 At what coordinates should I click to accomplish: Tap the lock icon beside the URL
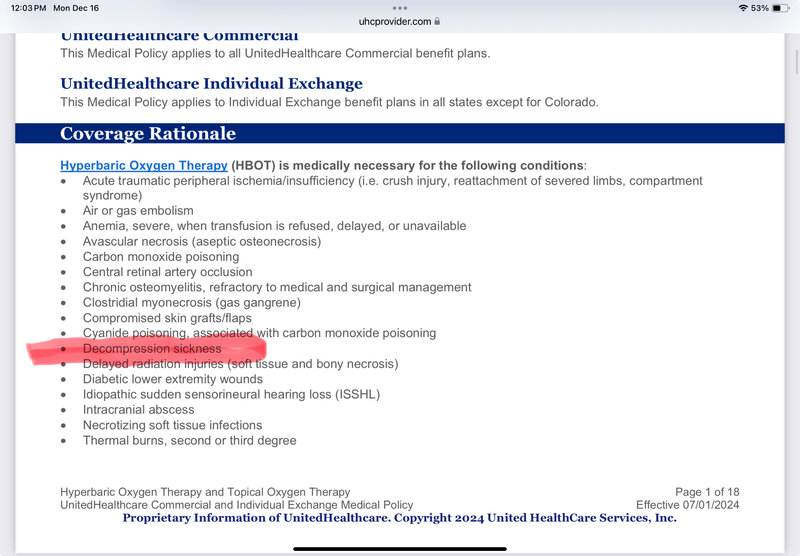coord(438,20)
